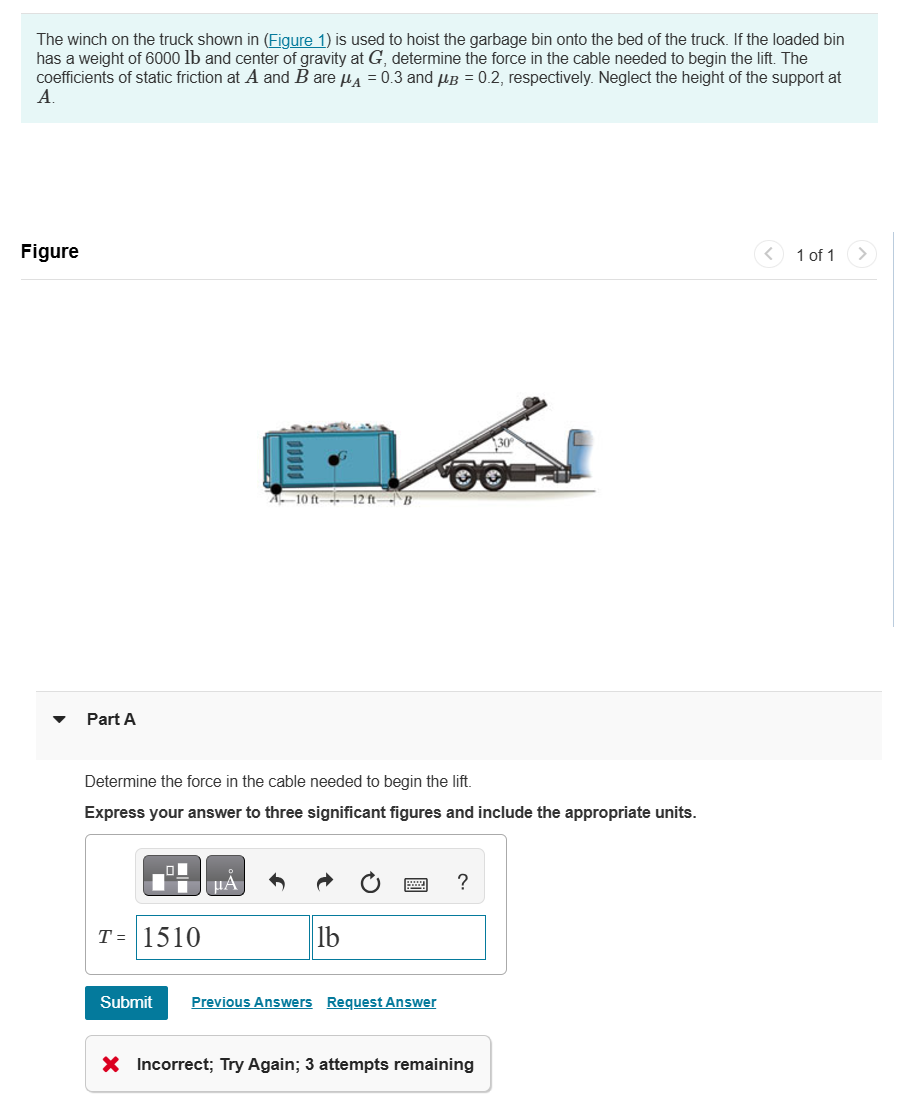Reset the answer with the circular arrow
This screenshot has height=1107, width=902.
pos(370,882)
